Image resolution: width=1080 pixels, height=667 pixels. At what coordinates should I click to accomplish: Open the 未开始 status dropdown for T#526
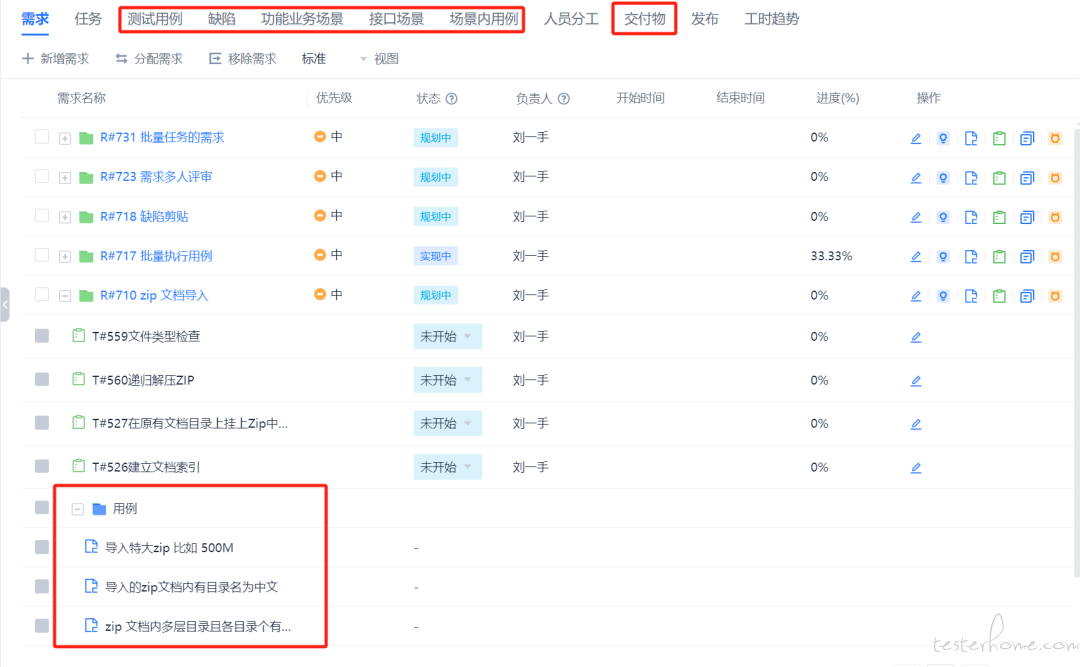click(x=447, y=467)
